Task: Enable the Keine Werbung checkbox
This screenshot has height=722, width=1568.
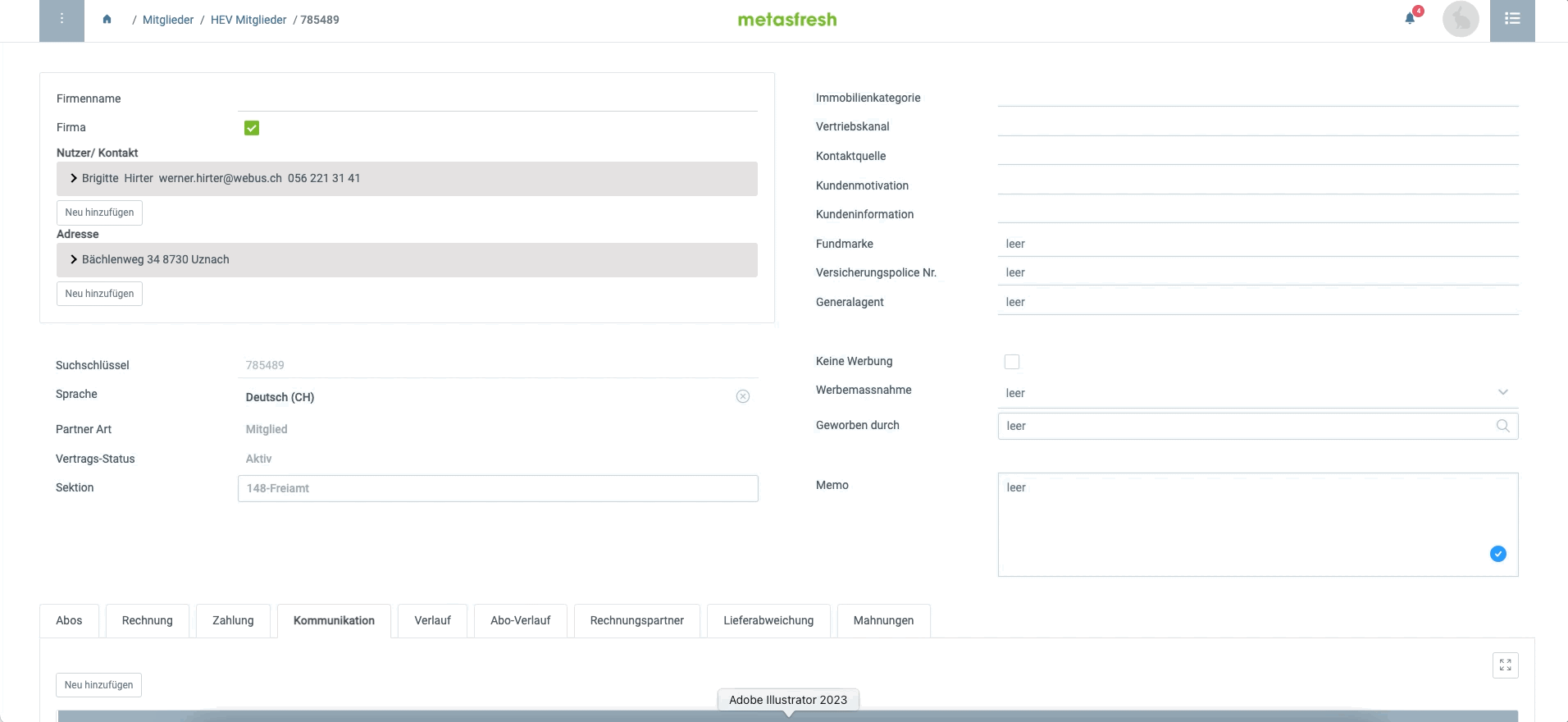Action: 1012,362
